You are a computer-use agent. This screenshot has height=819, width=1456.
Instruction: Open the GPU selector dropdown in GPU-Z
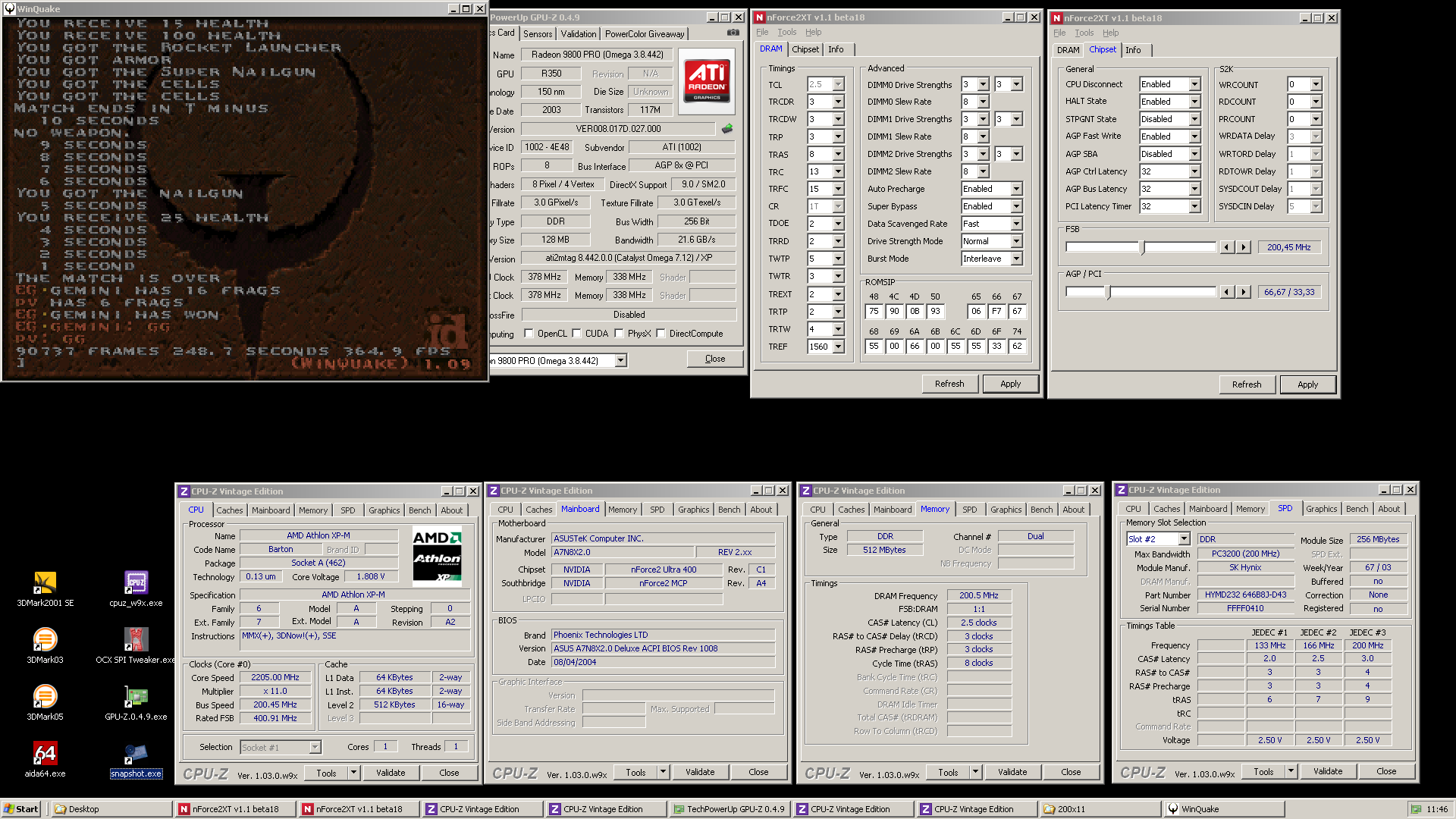(x=620, y=361)
